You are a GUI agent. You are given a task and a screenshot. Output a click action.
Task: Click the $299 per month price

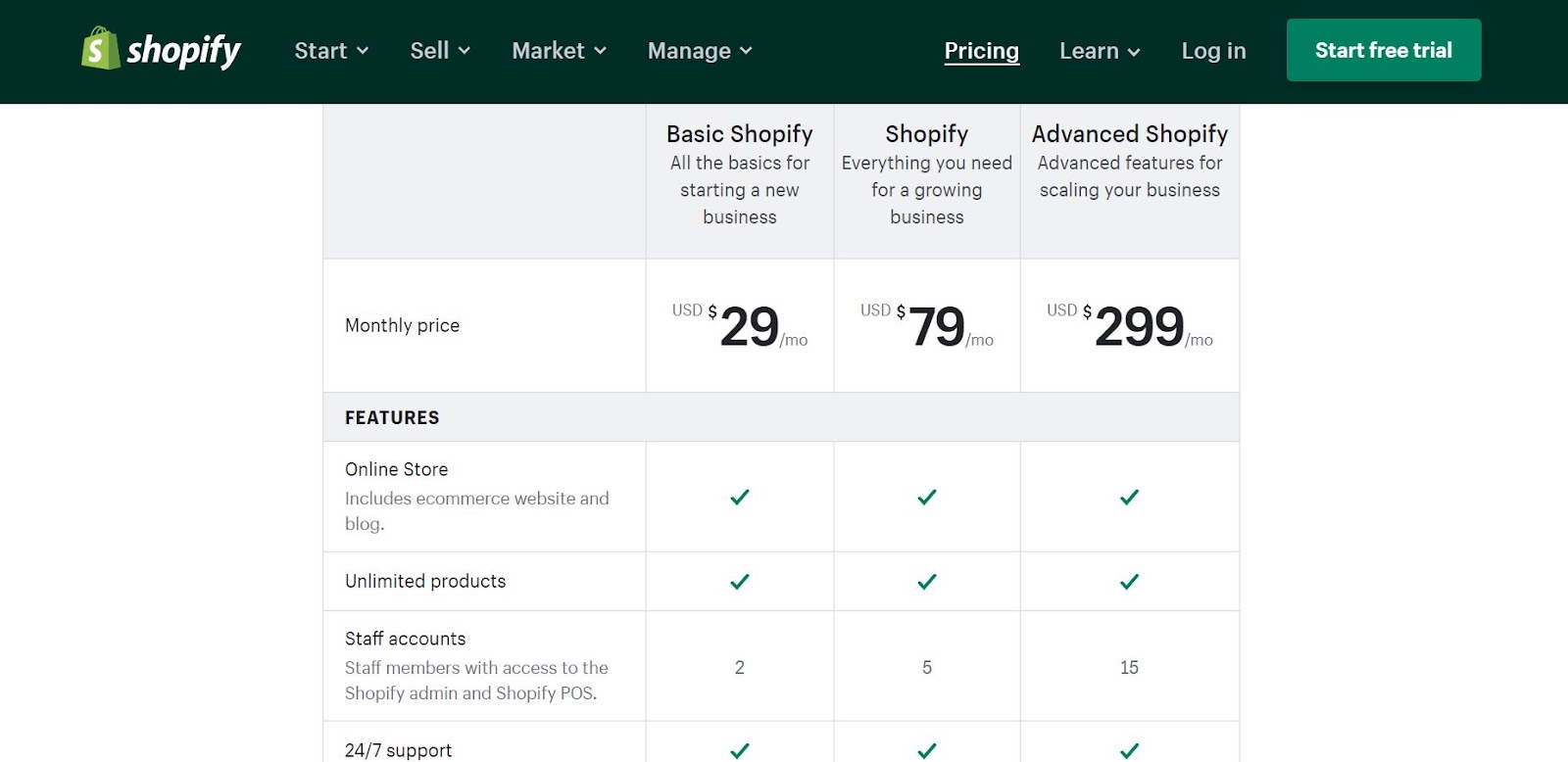[x=1130, y=326]
